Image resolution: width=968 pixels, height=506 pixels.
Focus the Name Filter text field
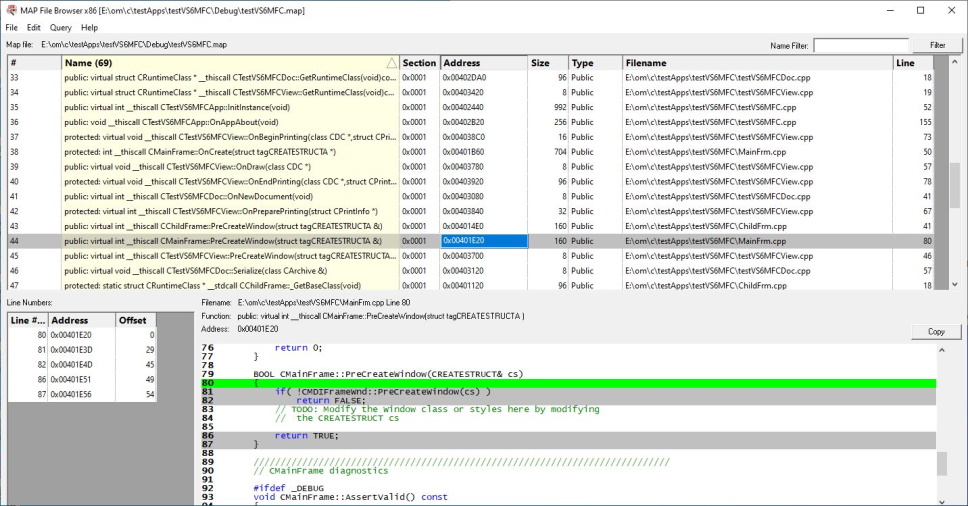click(x=860, y=45)
